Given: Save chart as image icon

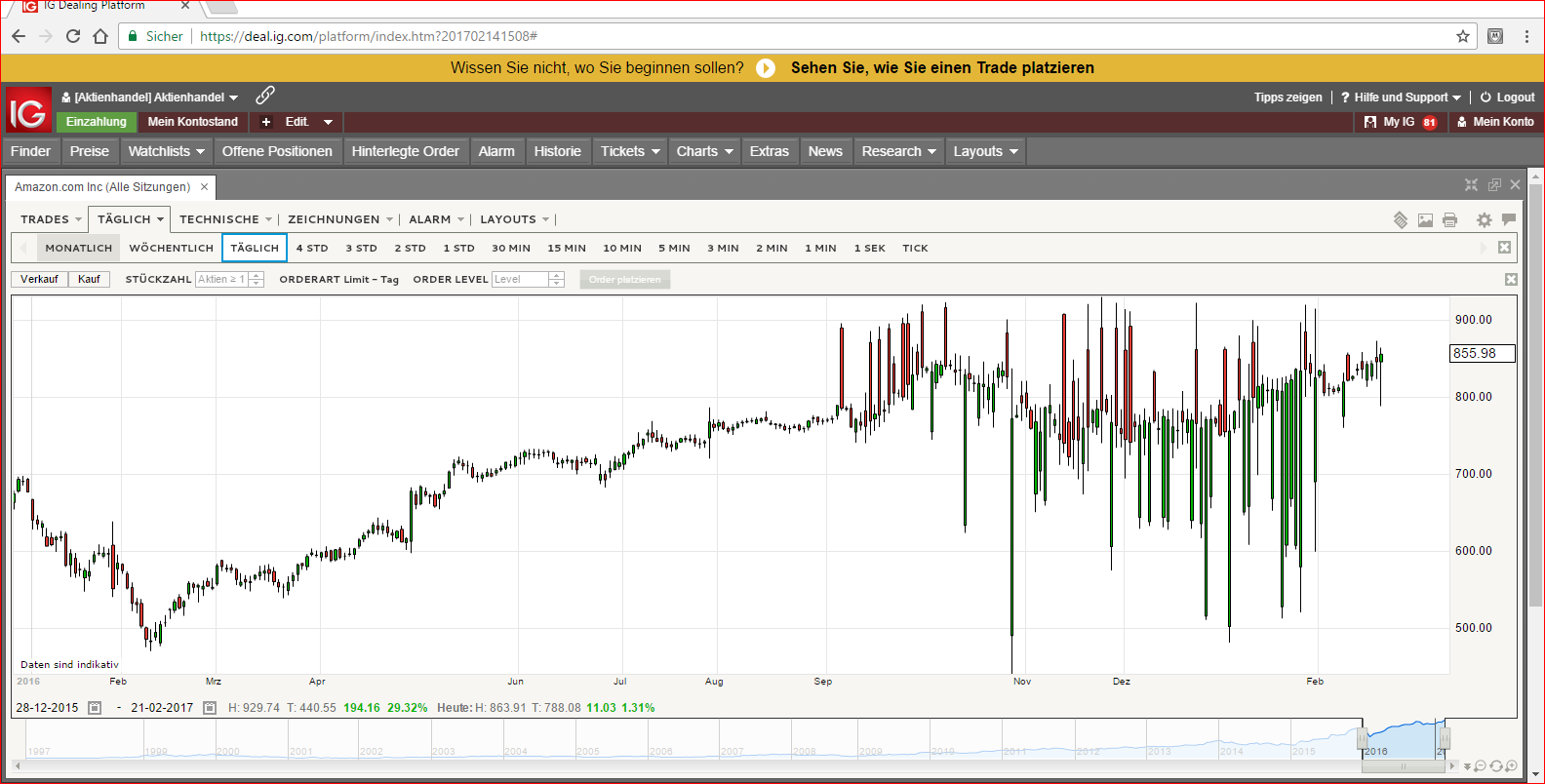Looking at the screenshot, I should 1425,220.
